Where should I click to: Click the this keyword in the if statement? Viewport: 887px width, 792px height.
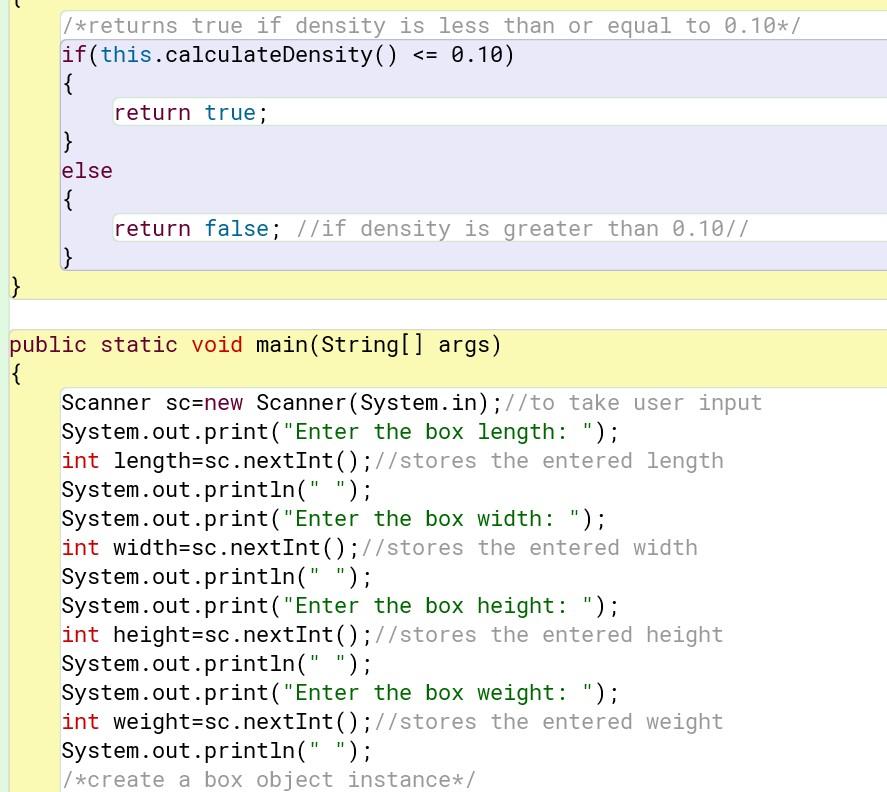[x=121, y=55]
